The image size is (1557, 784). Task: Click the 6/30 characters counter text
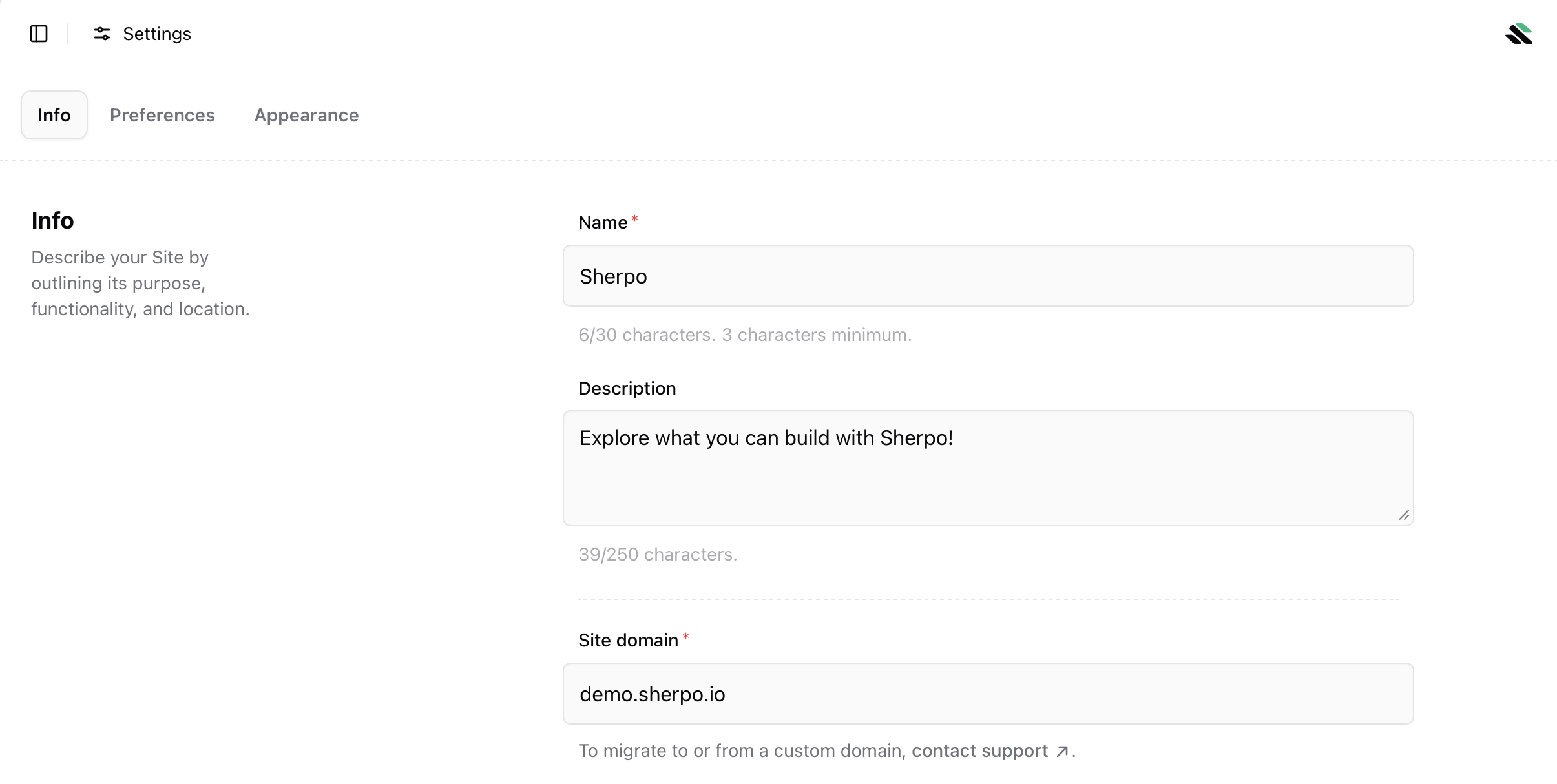[x=744, y=335]
